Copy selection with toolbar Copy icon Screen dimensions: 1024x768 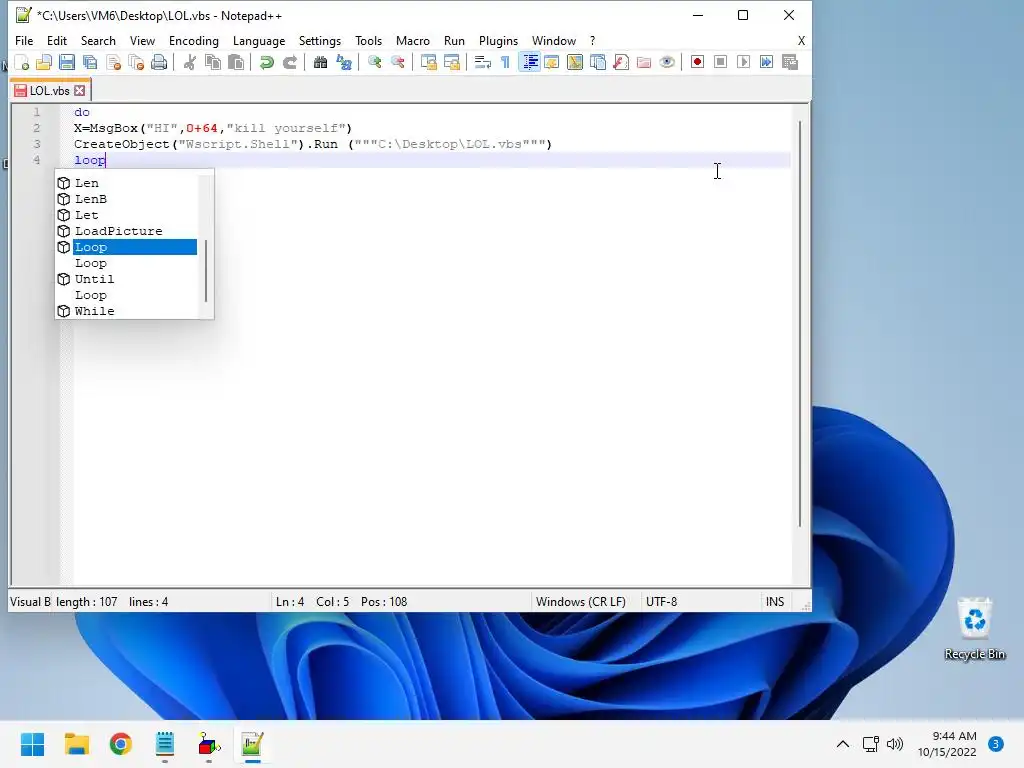tap(213, 63)
